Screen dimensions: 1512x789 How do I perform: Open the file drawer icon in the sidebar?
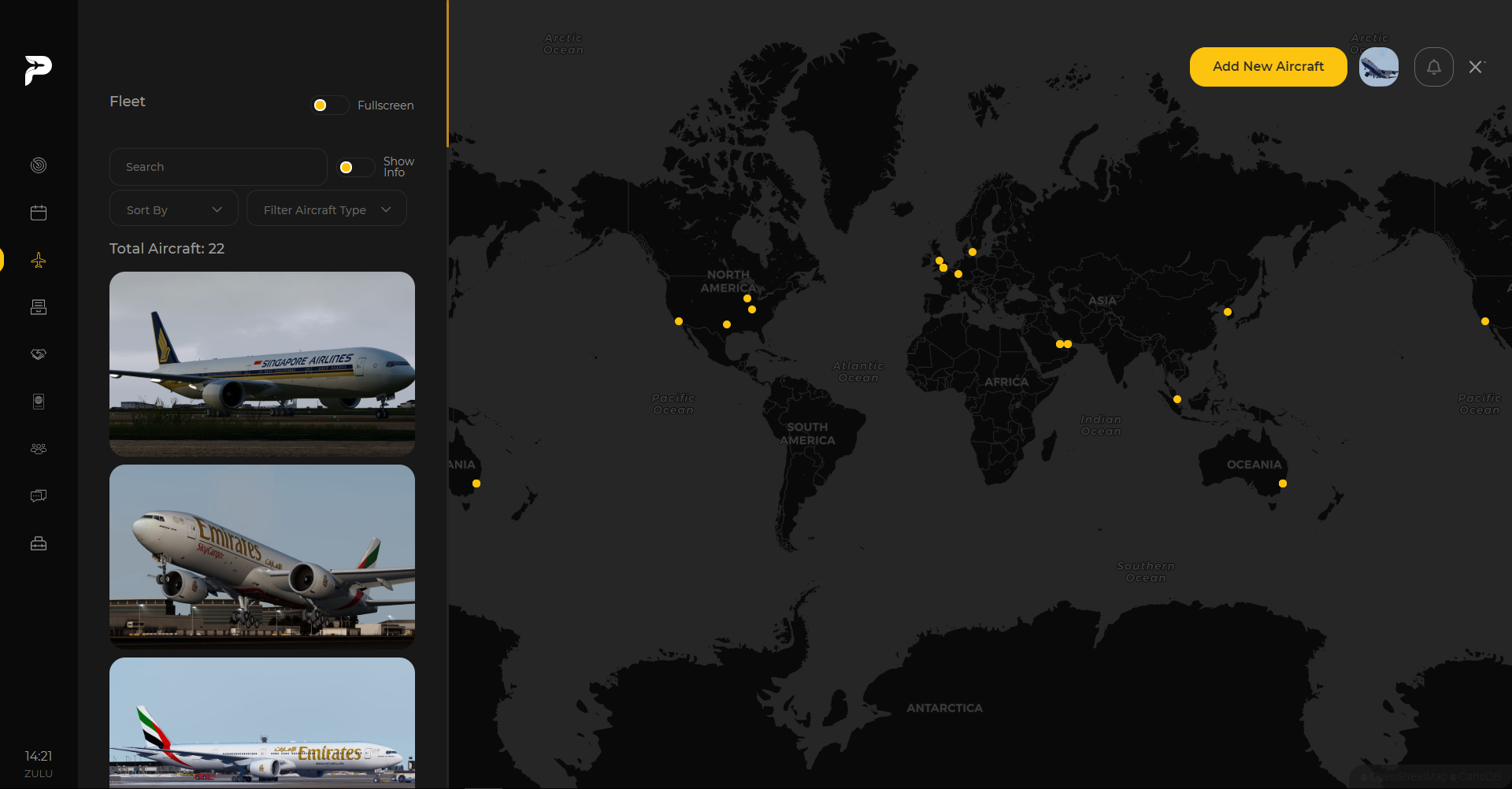[x=39, y=307]
